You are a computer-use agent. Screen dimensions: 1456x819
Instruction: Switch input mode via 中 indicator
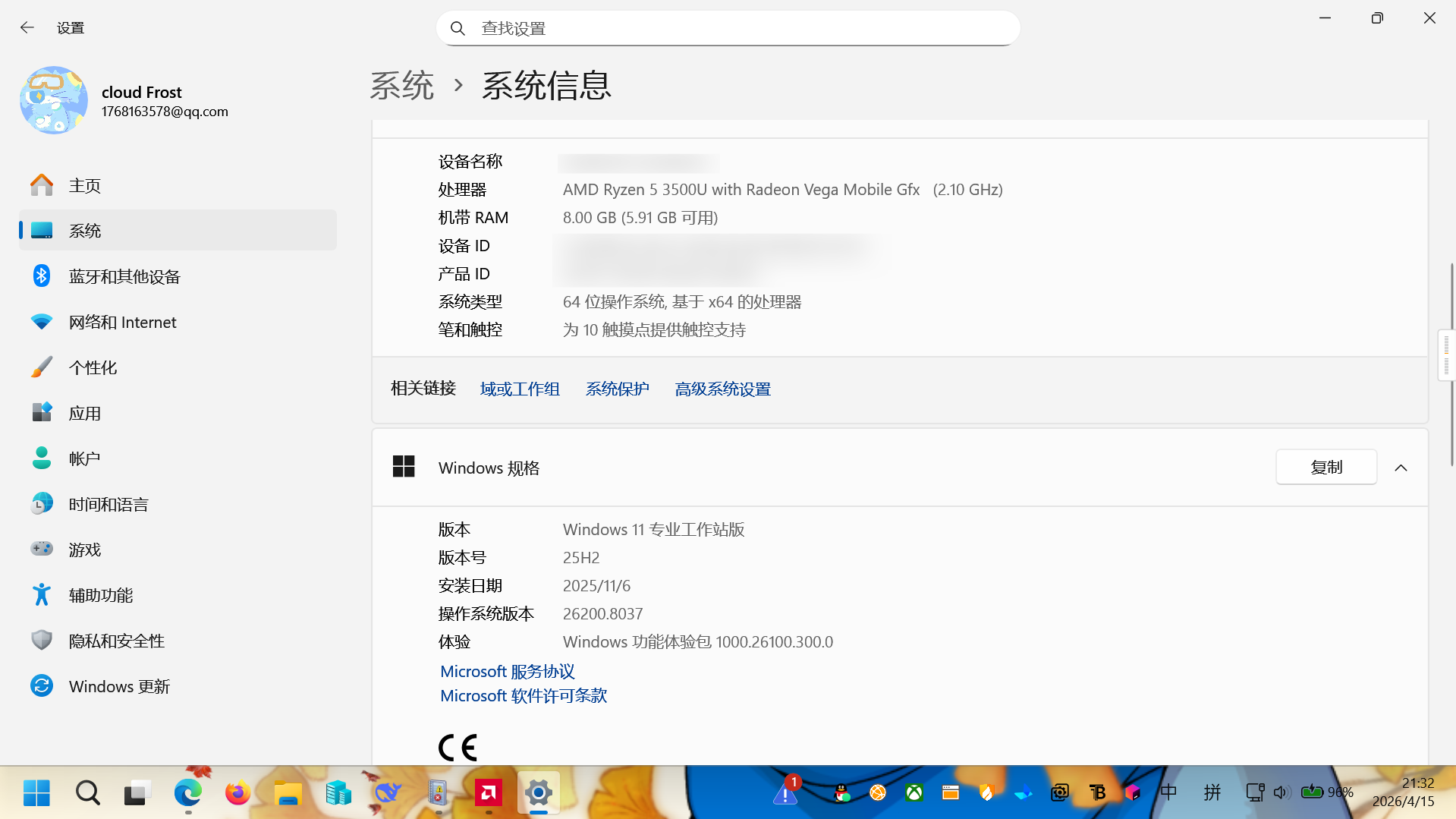[x=1168, y=793]
